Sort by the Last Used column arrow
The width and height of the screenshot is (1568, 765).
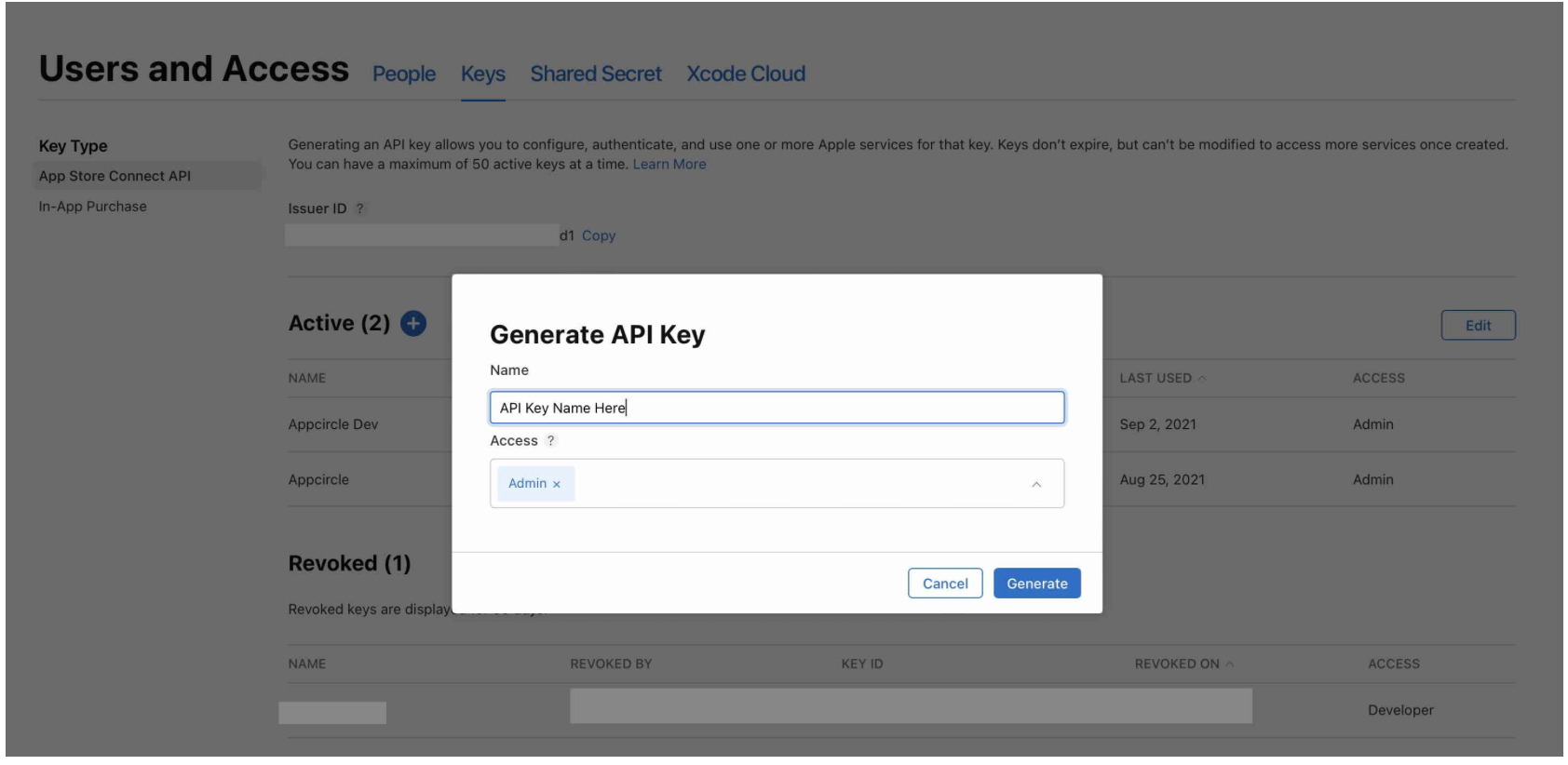(1202, 378)
